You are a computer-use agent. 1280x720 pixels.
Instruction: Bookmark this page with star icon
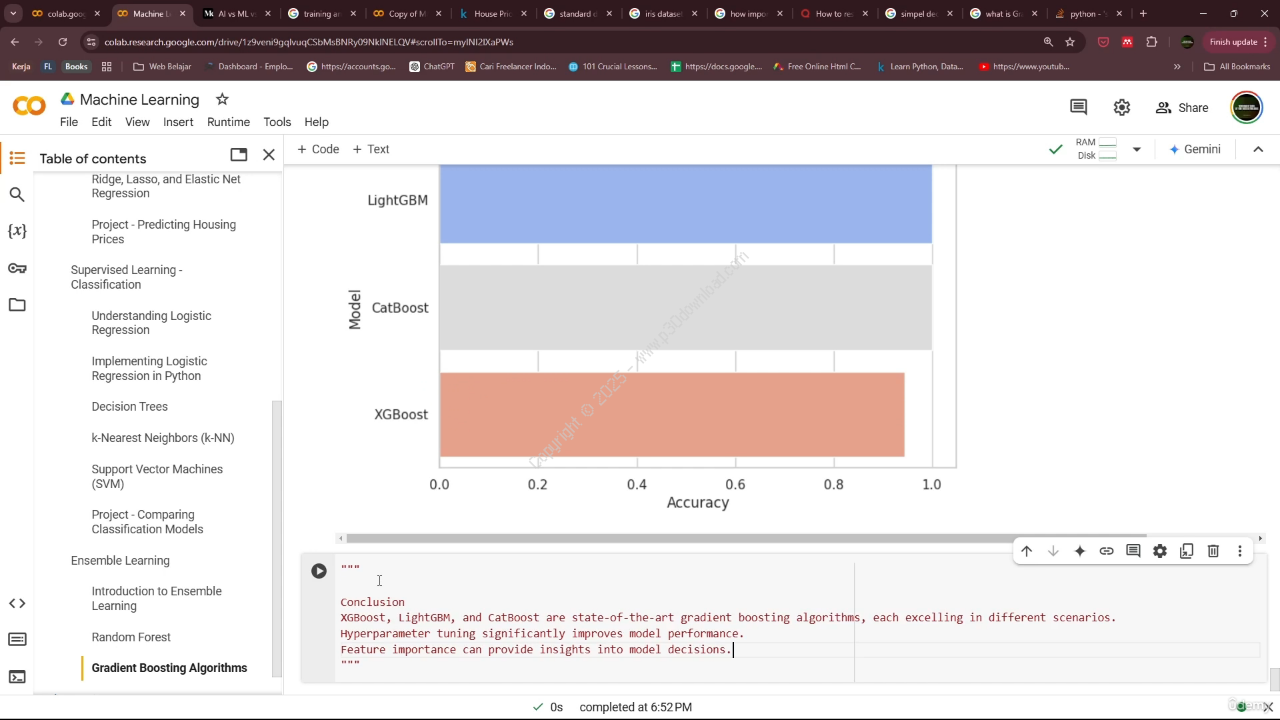[1070, 42]
